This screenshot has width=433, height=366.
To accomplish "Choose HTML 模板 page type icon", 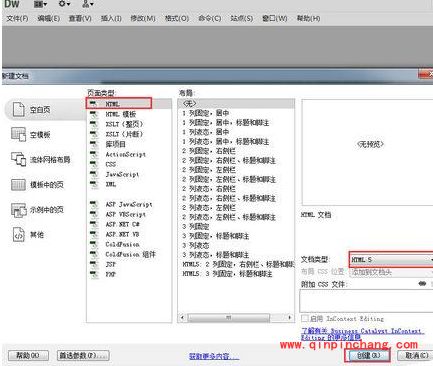I will tap(94, 114).
